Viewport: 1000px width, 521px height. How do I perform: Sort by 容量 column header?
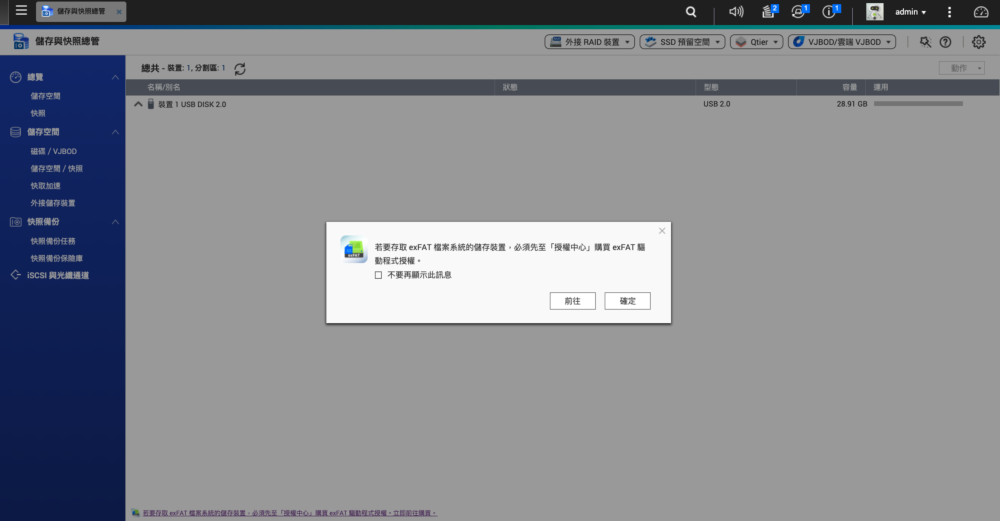849,87
